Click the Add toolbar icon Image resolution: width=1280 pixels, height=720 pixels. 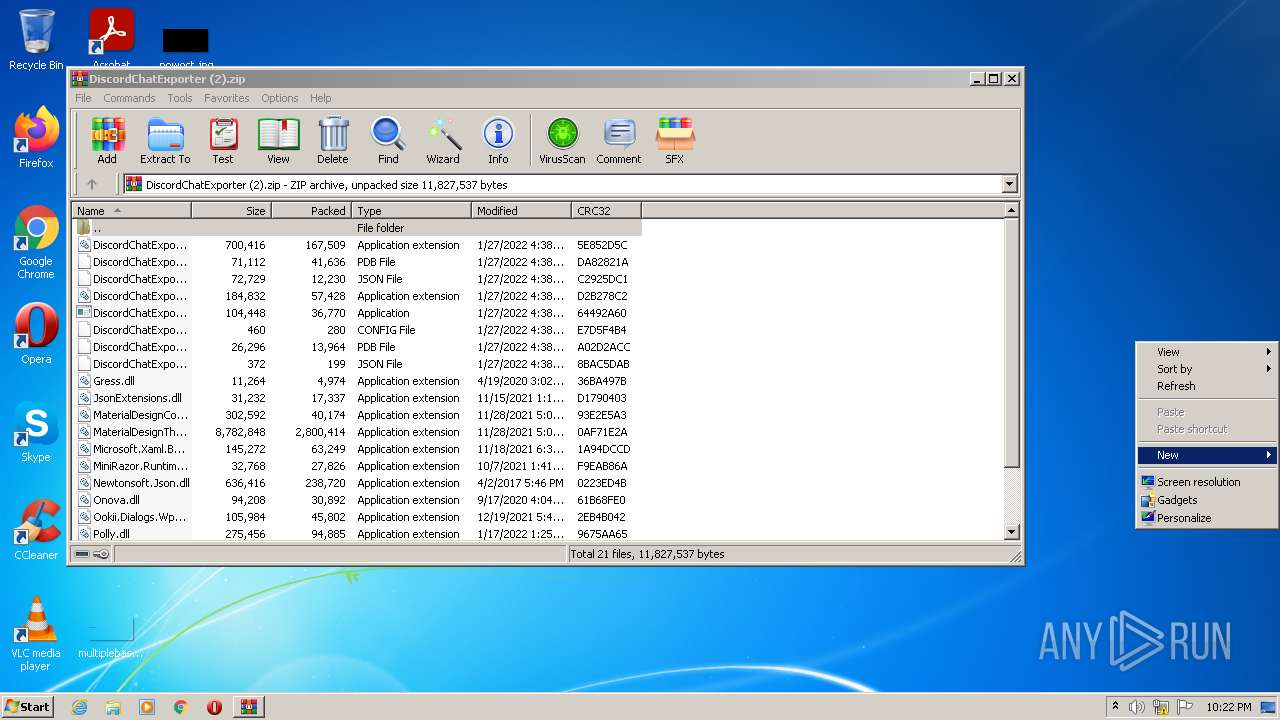[107, 140]
